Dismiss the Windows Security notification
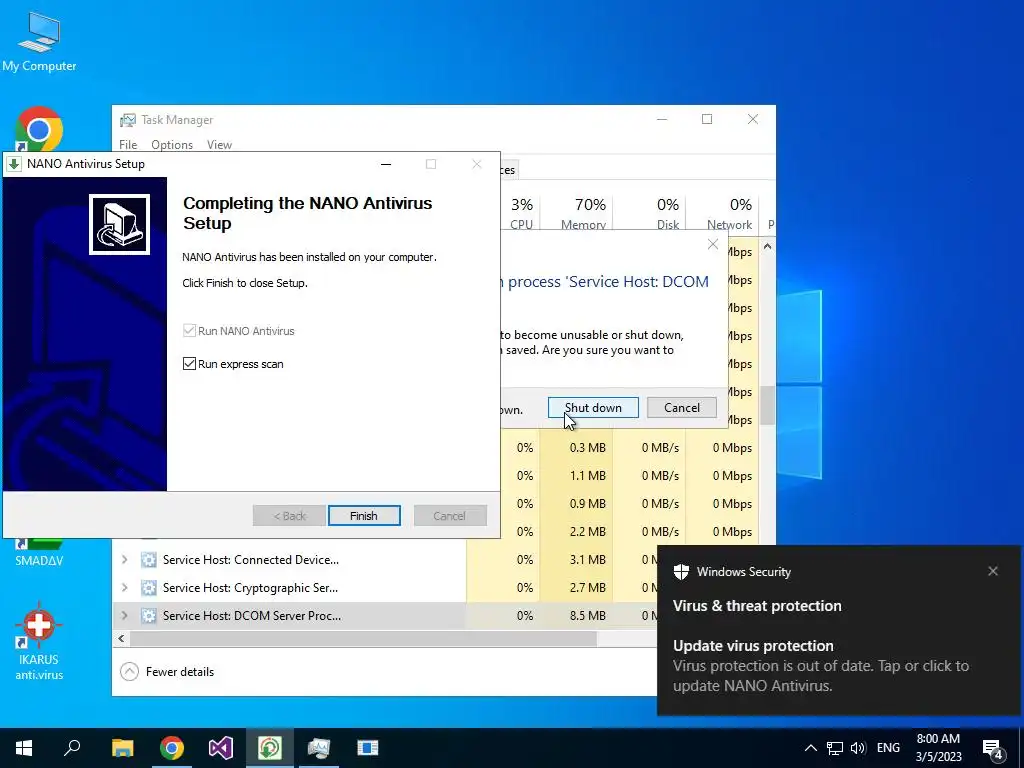This screenshot has width=1024, height=768. coord(993,571)
